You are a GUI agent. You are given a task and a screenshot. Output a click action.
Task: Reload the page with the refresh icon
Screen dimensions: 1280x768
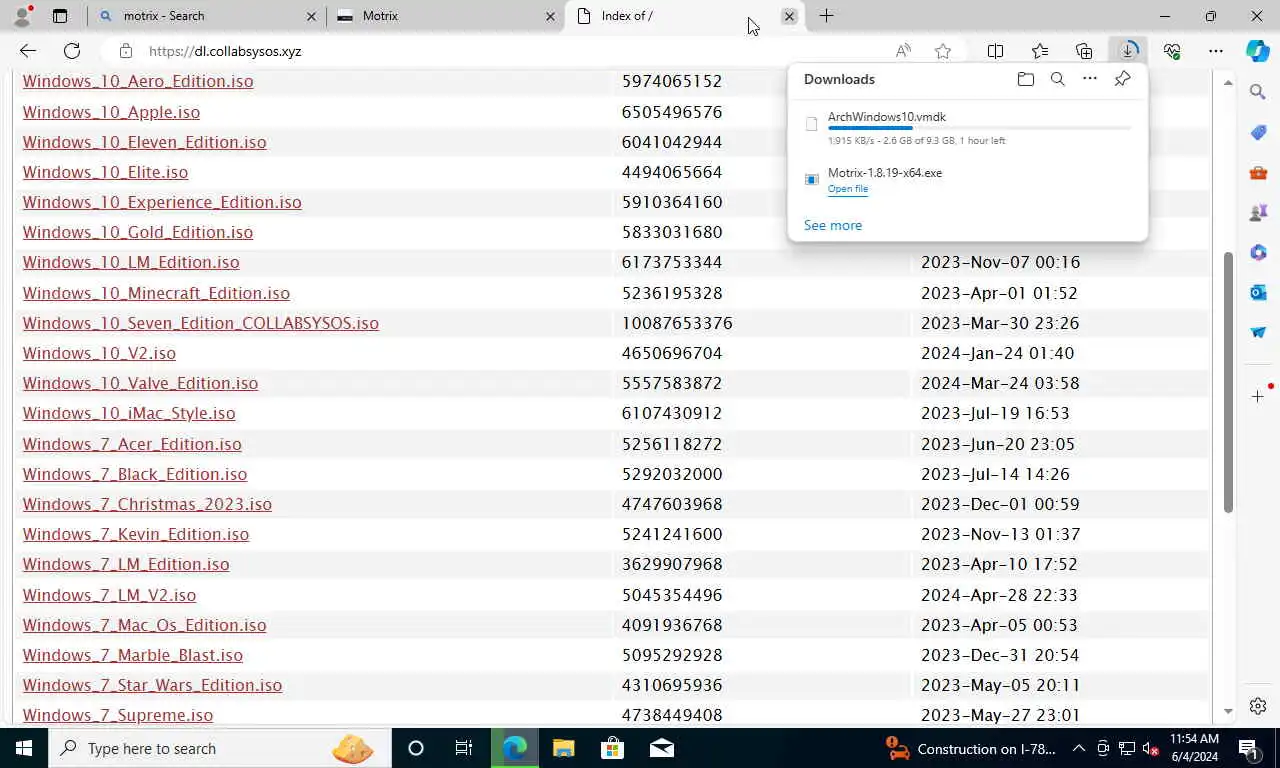pos(72,51)
